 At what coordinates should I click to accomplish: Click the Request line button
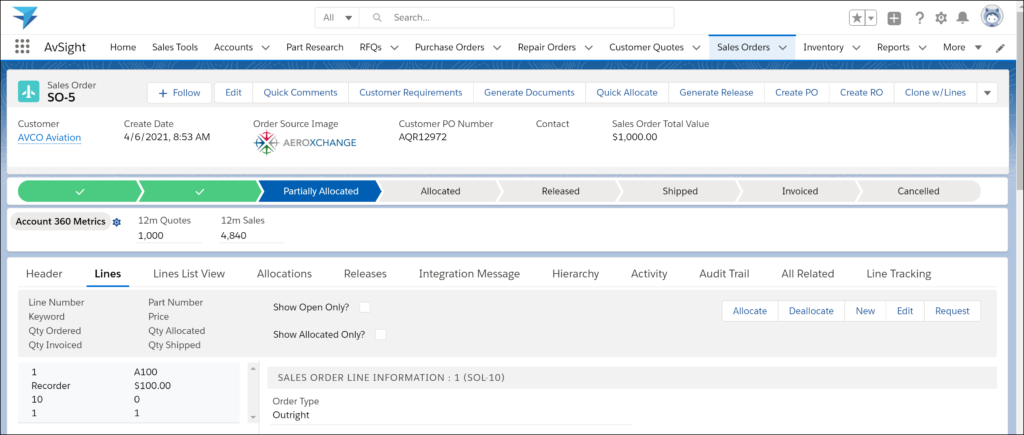[x=952, y=311]
